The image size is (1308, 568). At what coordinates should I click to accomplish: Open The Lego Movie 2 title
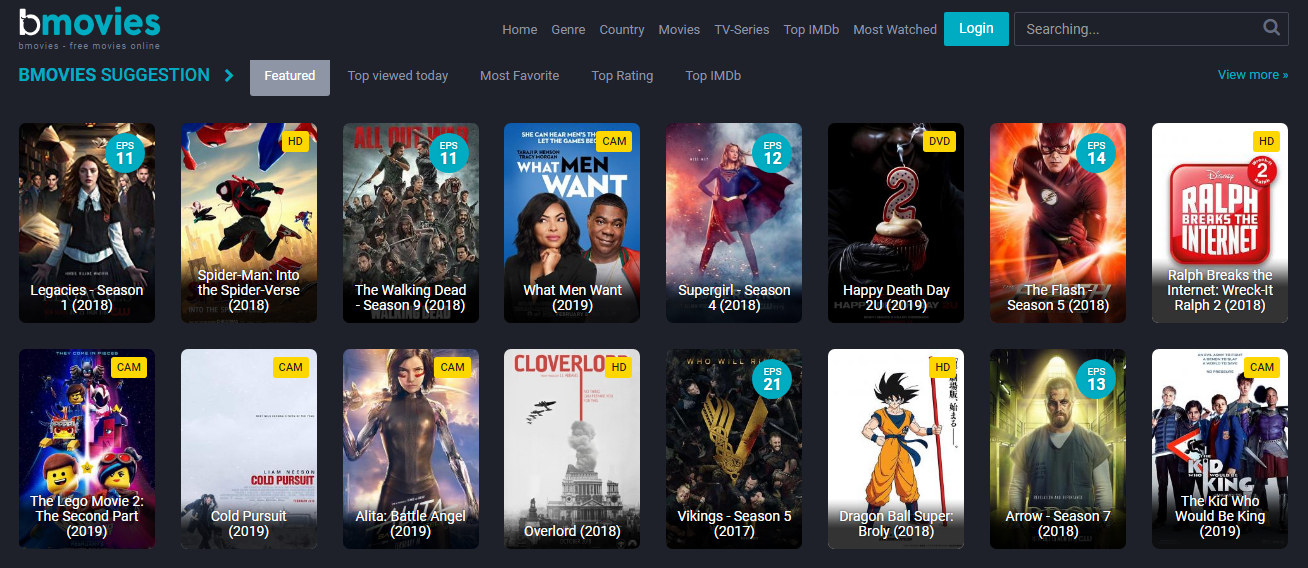(87, 516)
